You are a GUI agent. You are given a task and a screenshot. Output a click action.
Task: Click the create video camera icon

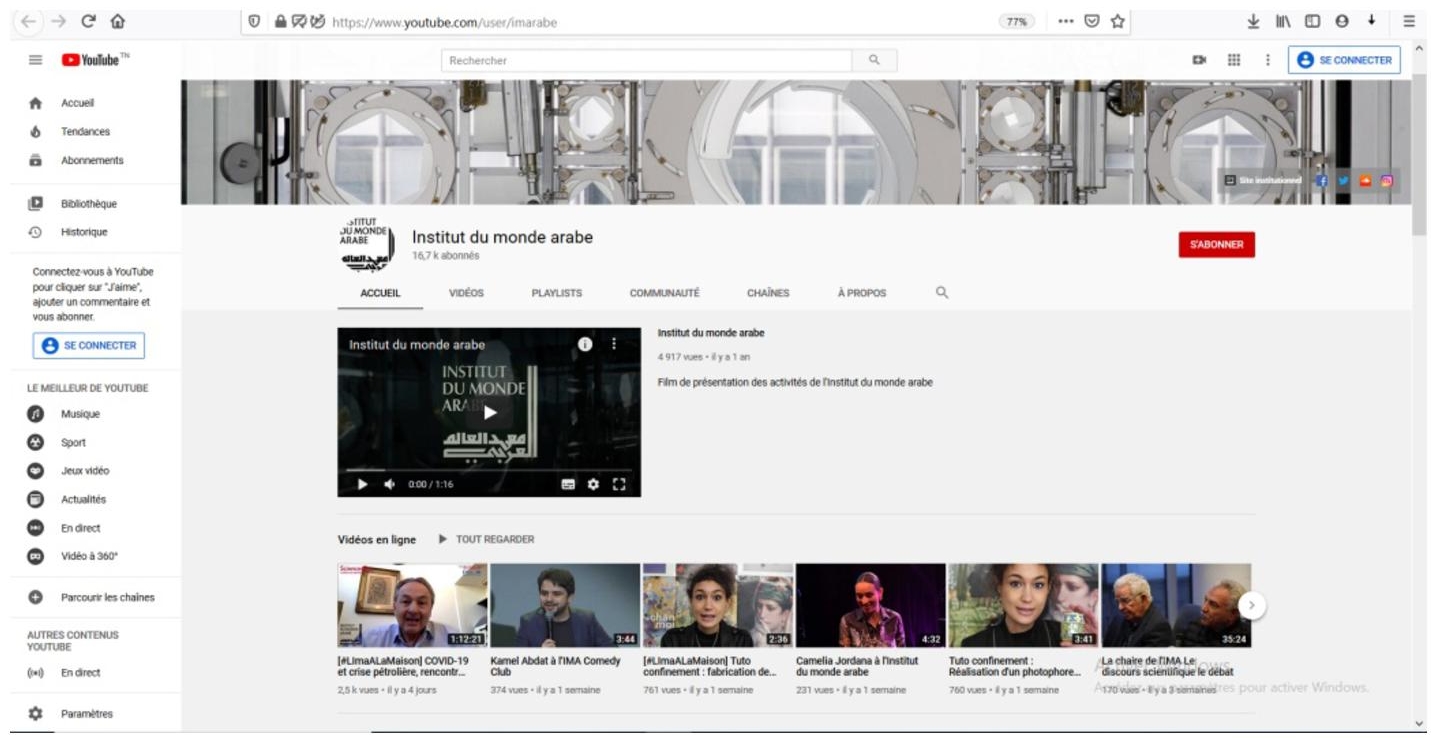click(x=1199, y=60)
